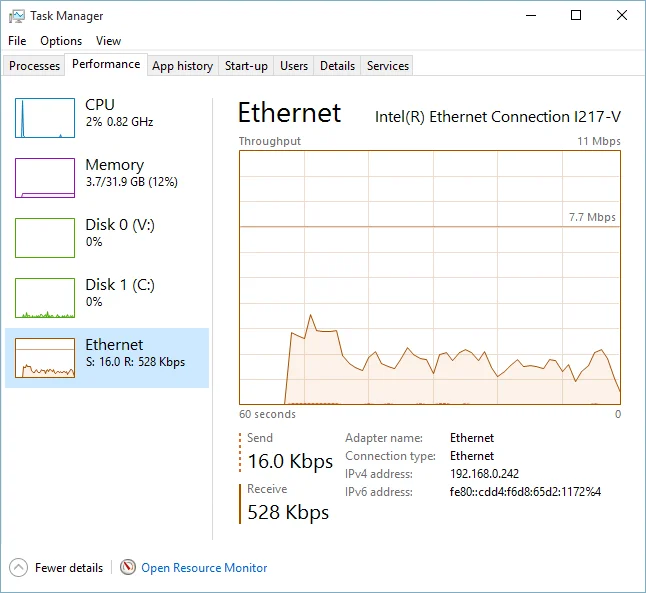This screenshot has height=593, width=646.
Task: Click the Resource Monitor gauge icon
Action: point(128,567)
